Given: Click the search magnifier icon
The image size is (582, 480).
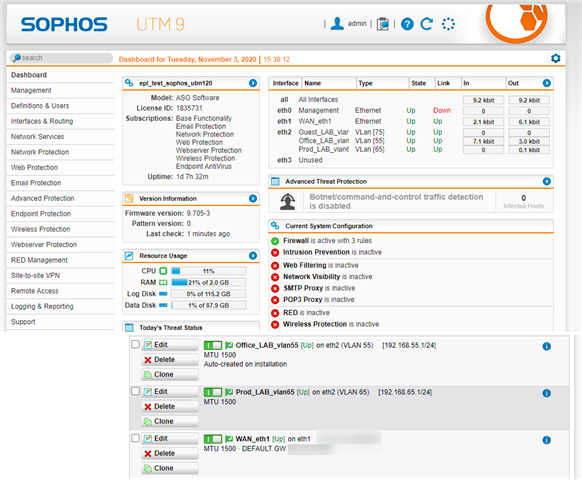Looking at the screenshot, I should coord(17,58).
